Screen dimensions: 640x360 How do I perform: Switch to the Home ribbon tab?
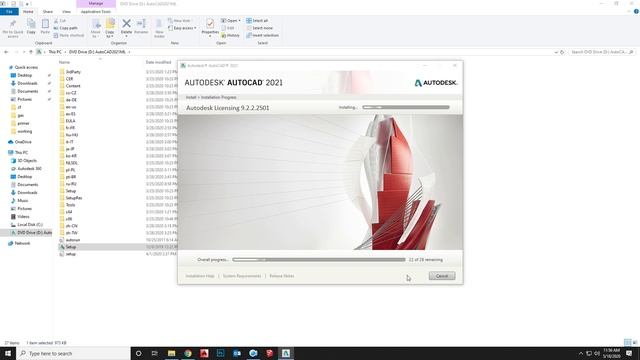28,11
